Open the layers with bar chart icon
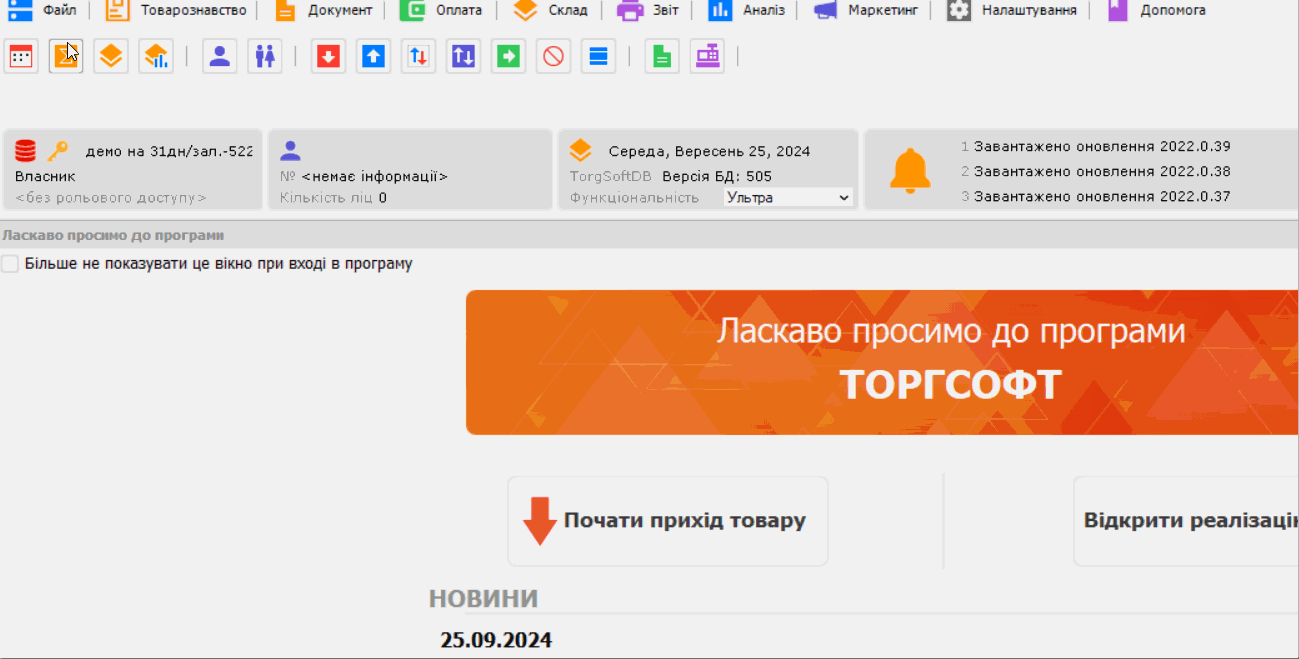This screenshot has height=659, width=1299. [156, 57]
